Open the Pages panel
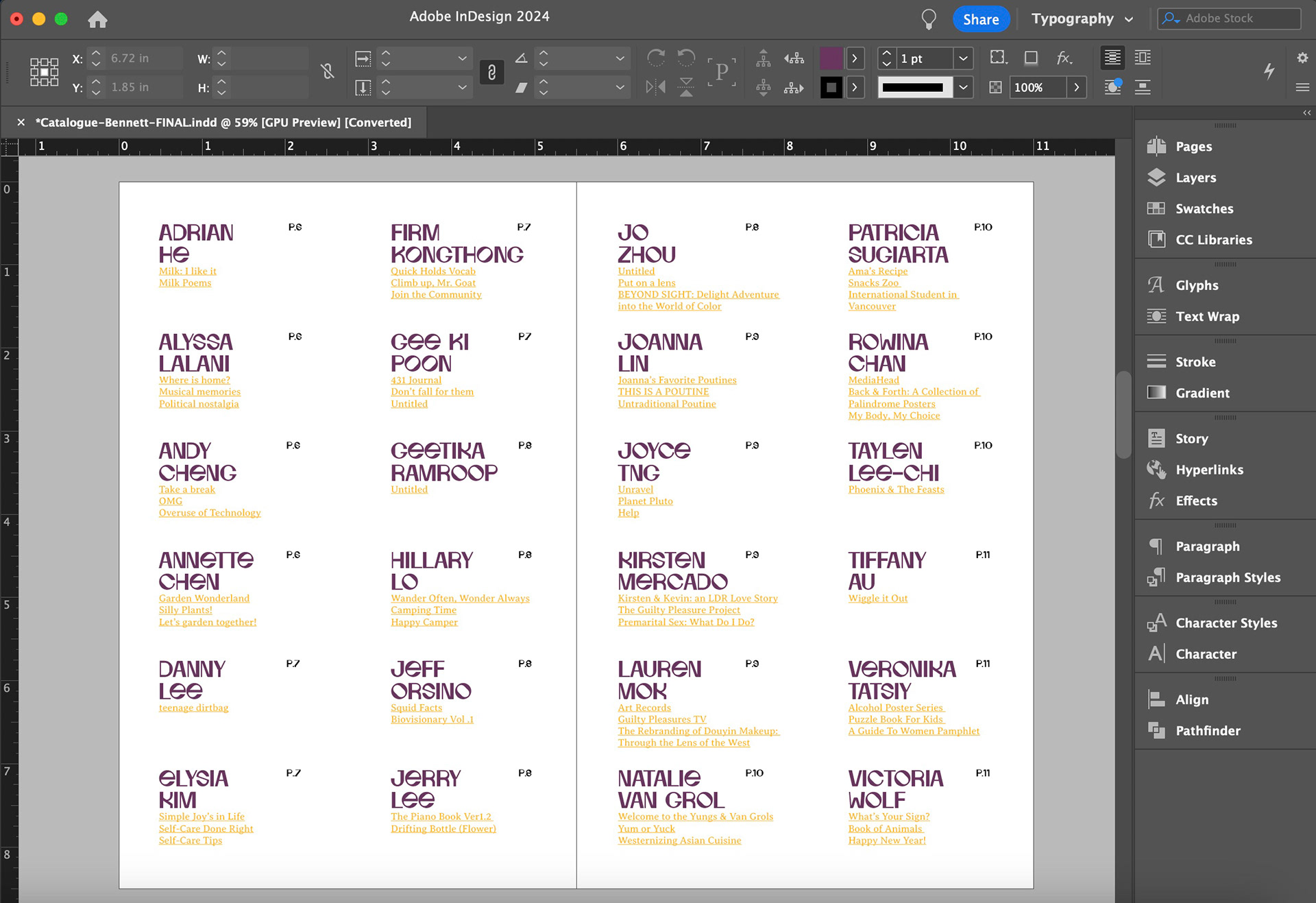 (x=1193, y=146)
